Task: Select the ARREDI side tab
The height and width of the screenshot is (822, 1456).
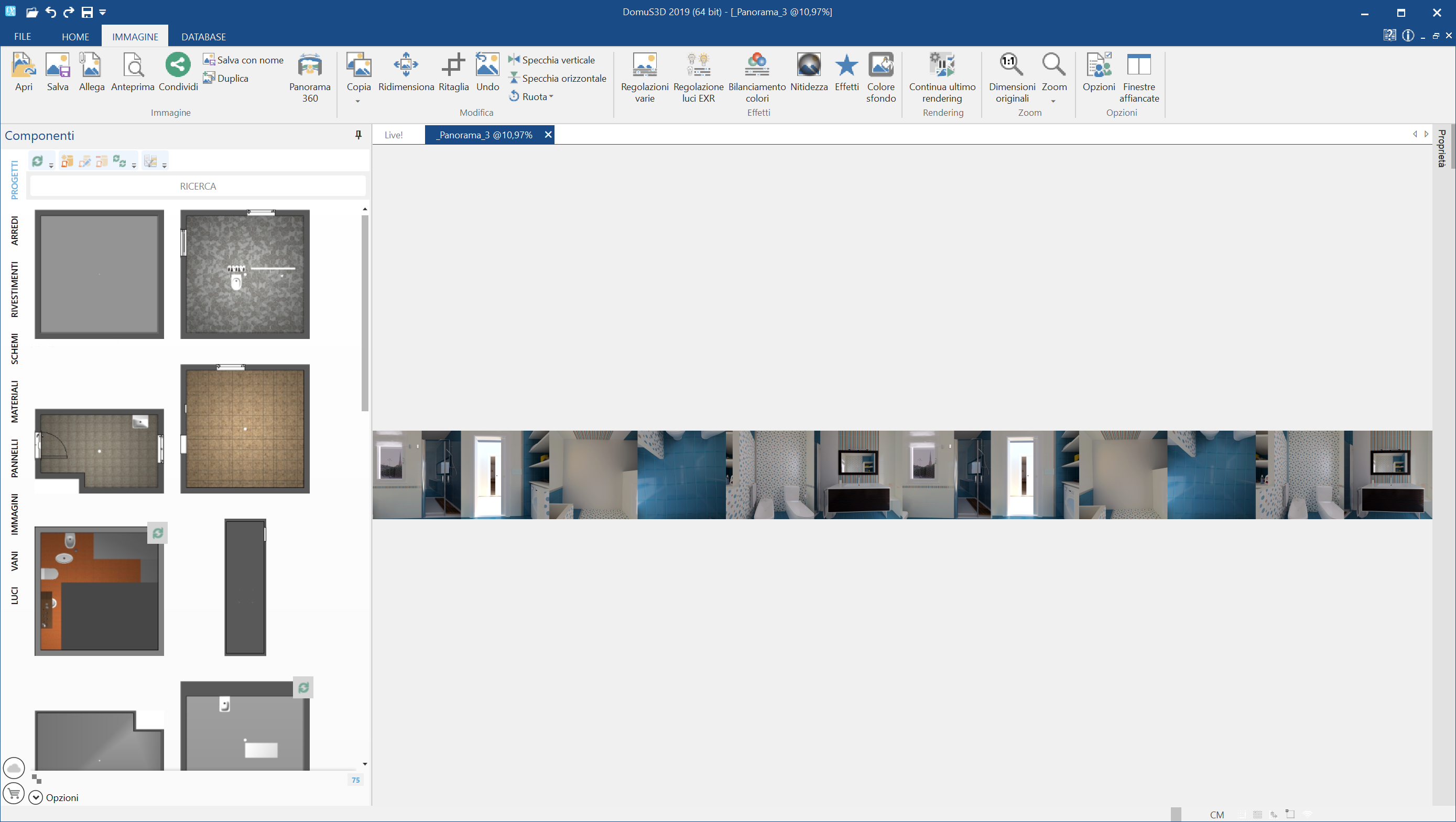Action: 15,231
